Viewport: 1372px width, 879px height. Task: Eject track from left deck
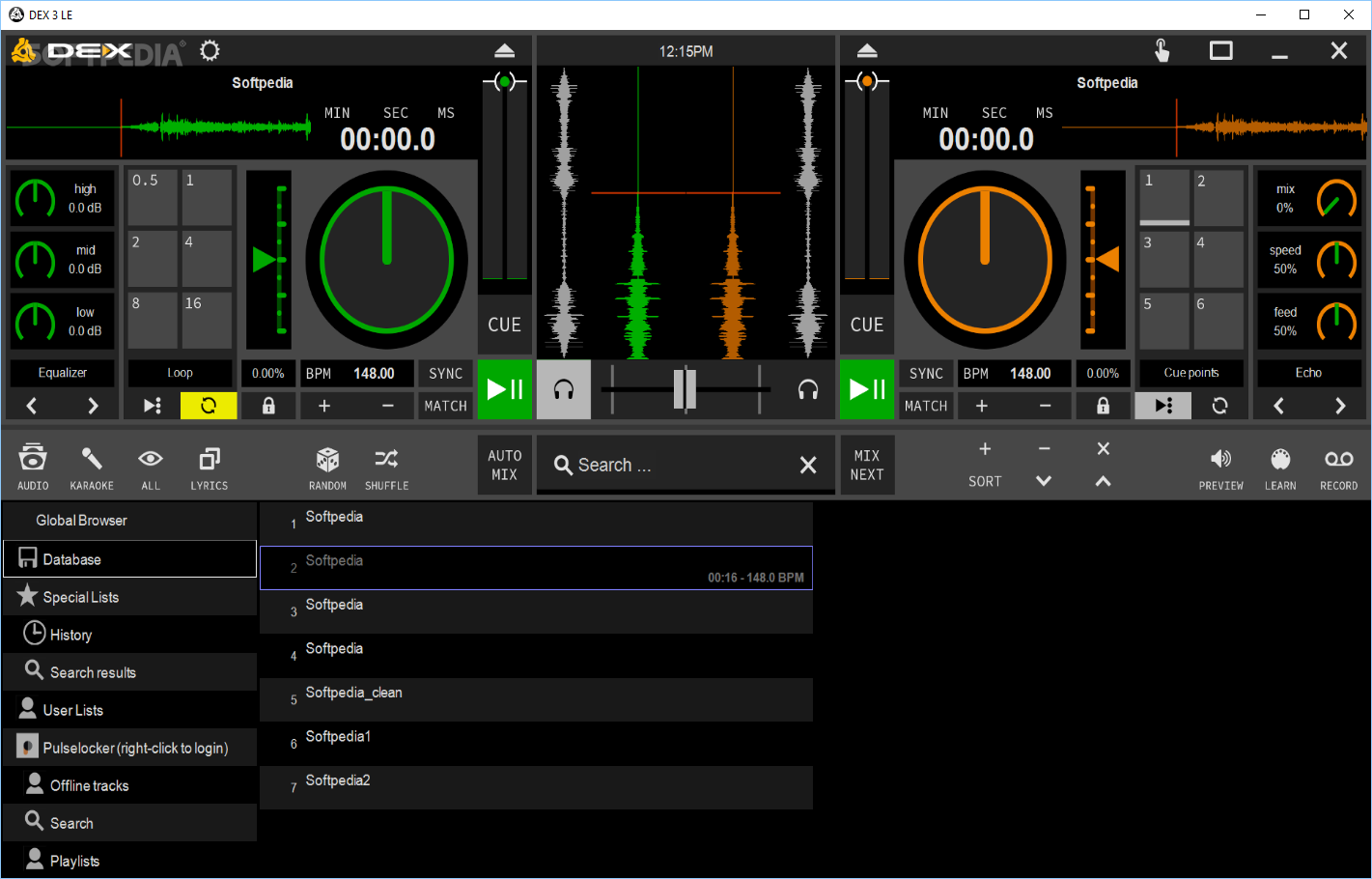coord(504,50)
